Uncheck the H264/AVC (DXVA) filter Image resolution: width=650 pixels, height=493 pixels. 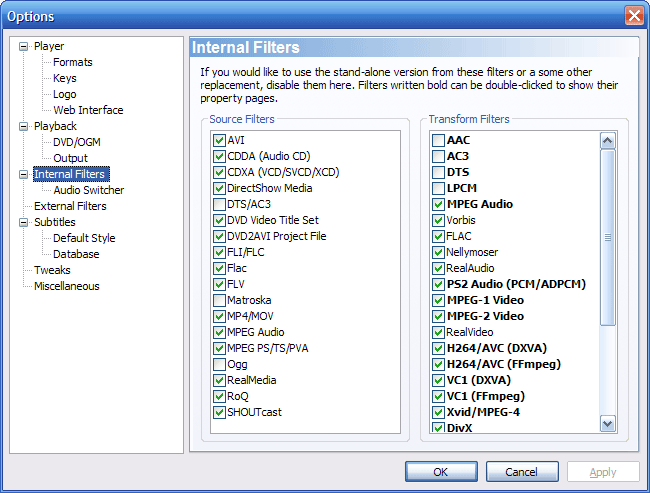coord(439,348)
